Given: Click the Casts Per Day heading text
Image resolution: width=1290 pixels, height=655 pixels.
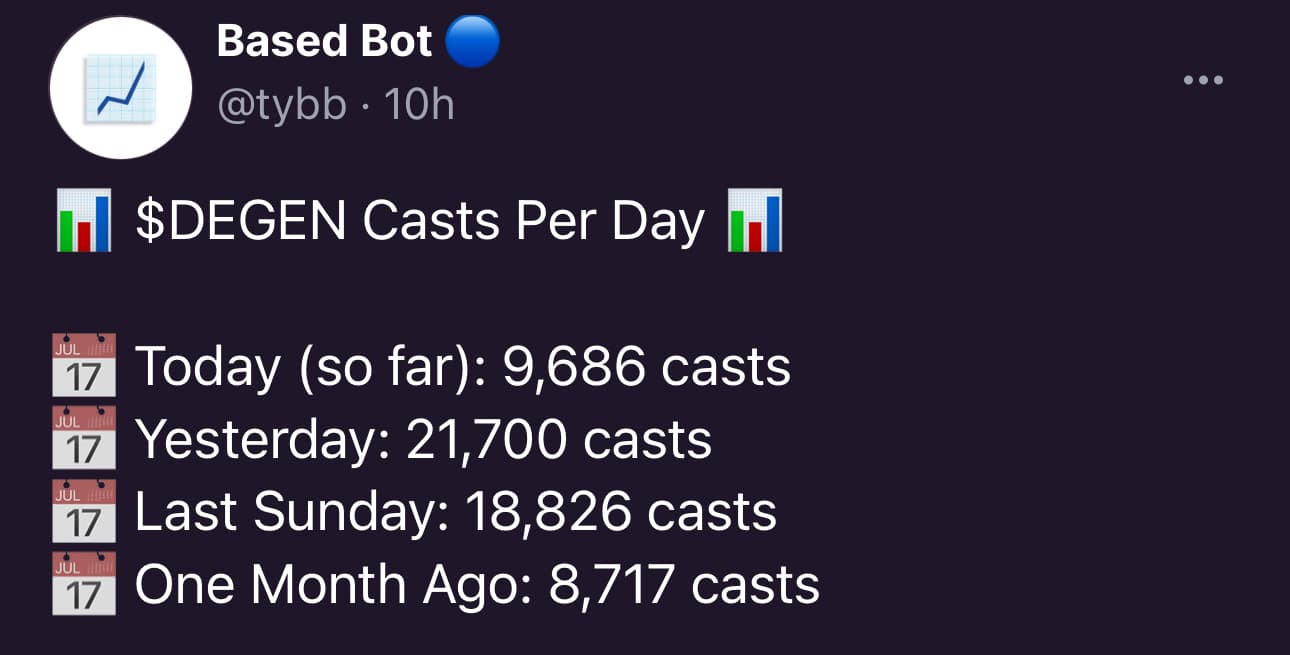Looking at the screenshot, I should (x=534, y=221).
